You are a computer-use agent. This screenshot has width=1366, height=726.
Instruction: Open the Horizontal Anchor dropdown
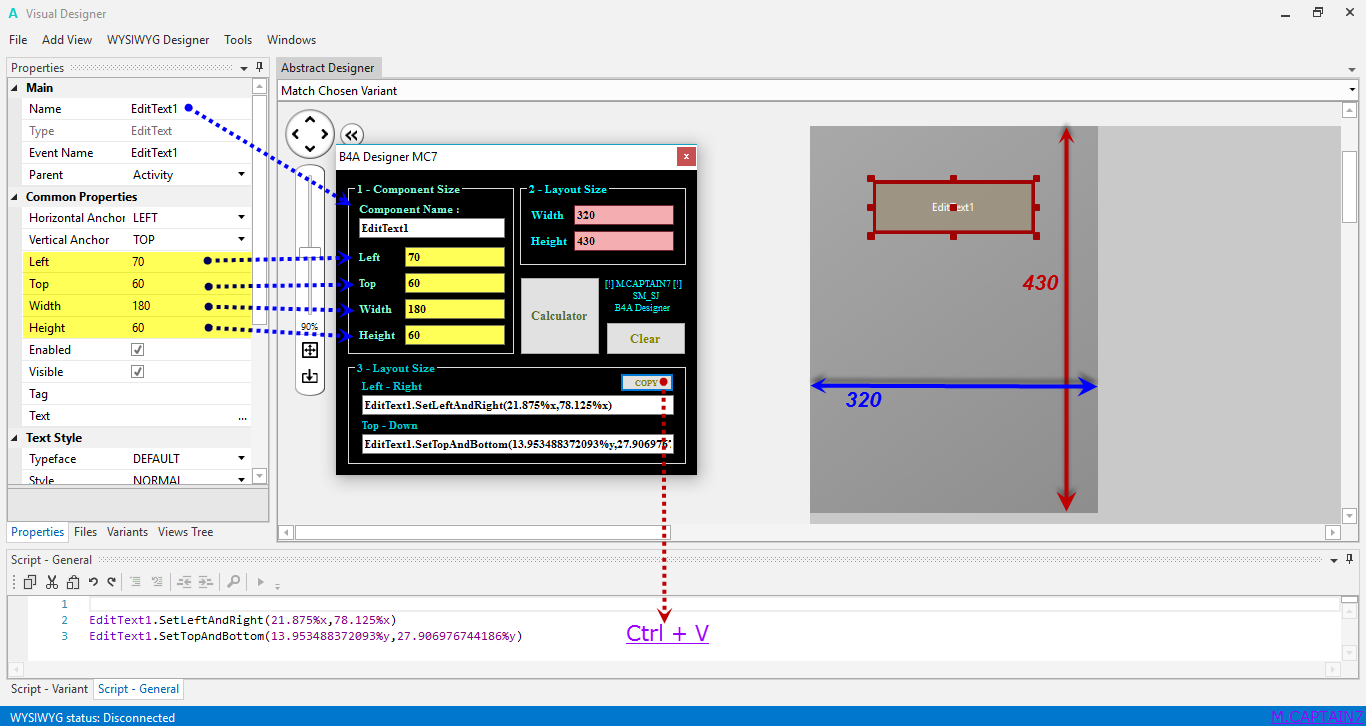coord(241,218)
